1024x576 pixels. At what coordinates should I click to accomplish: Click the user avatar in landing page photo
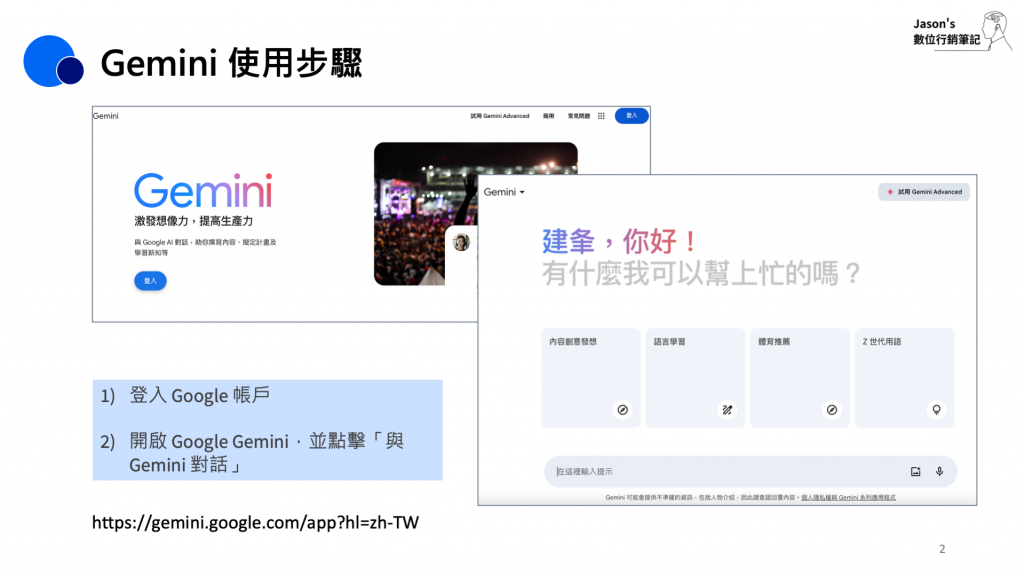[x=461, y=242]
